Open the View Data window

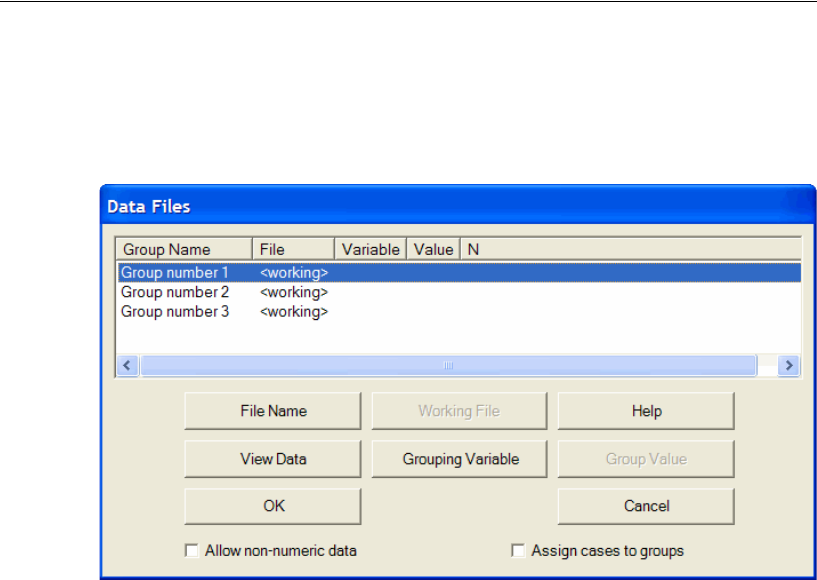(x=273, y=459)
